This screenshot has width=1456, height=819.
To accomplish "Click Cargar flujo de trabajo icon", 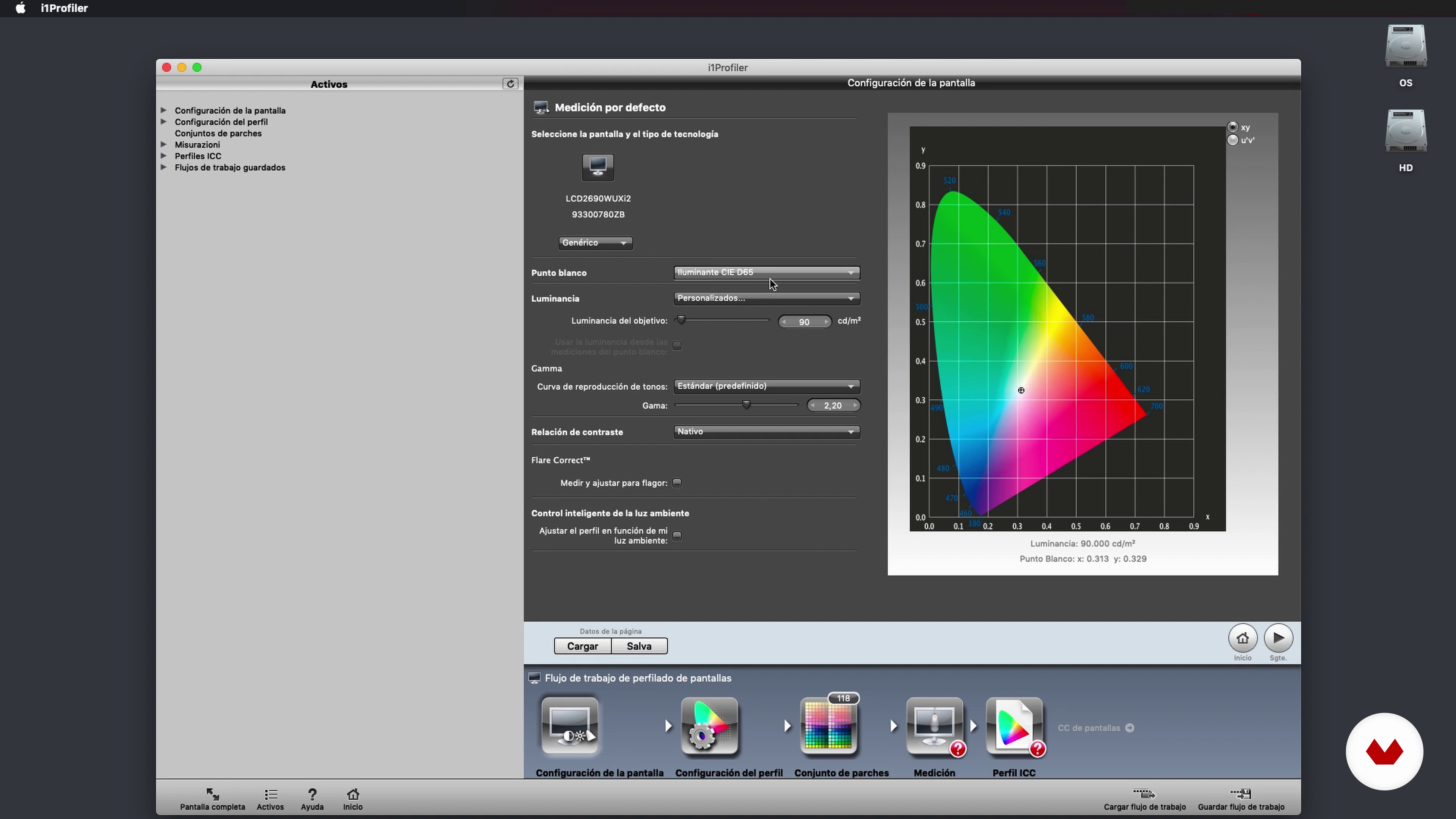I will click(x=1145, y=794).
